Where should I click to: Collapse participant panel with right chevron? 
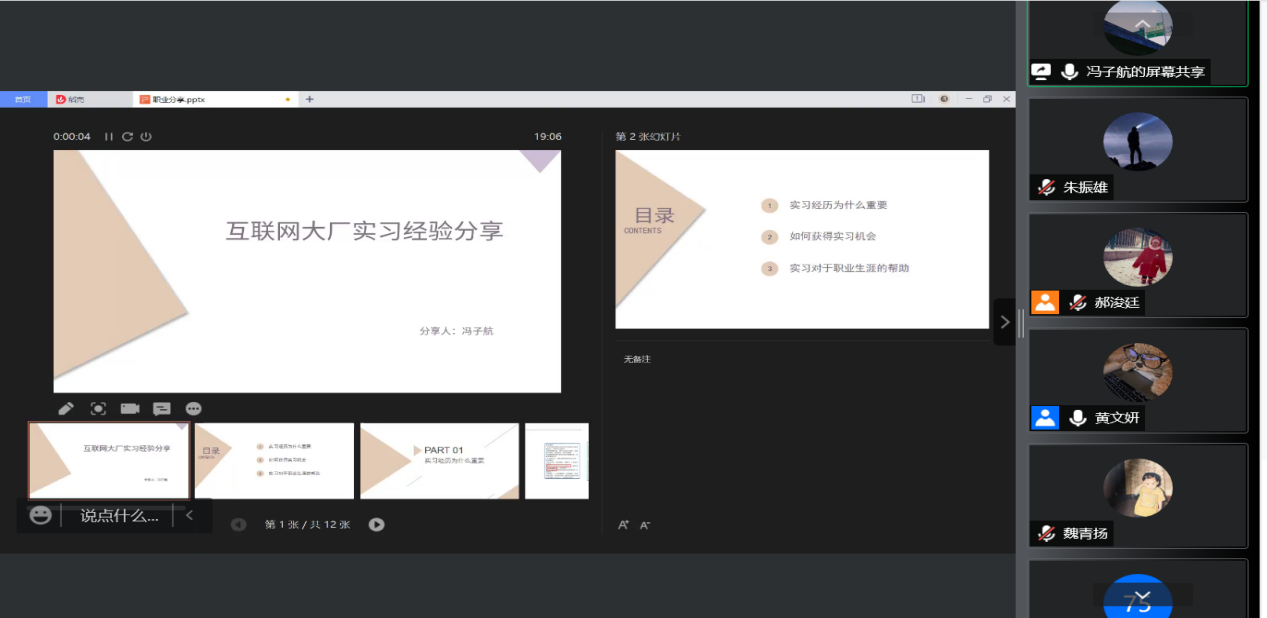(1005, 322)
